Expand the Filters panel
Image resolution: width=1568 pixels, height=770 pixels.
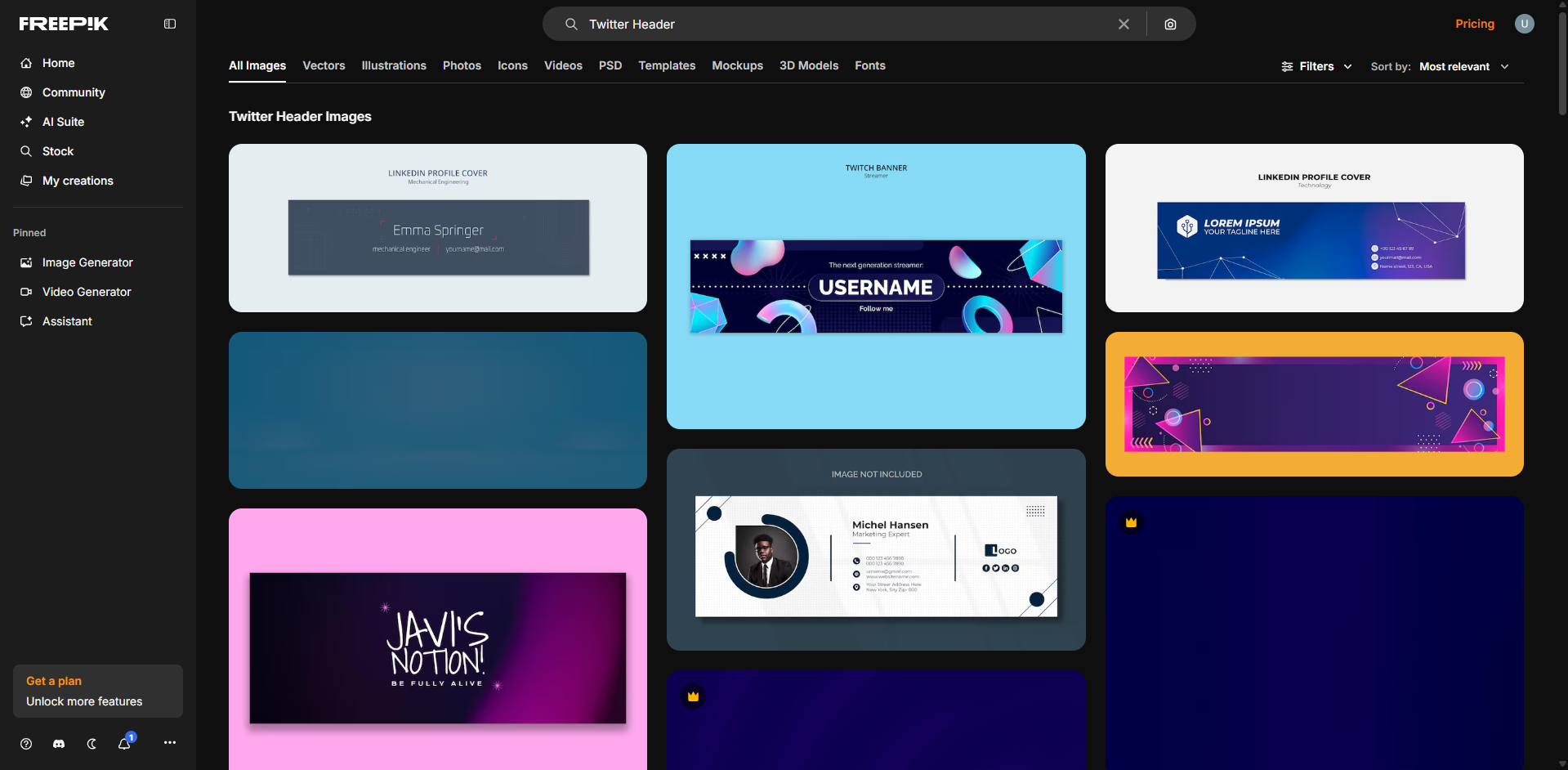tap(1316, 66)
